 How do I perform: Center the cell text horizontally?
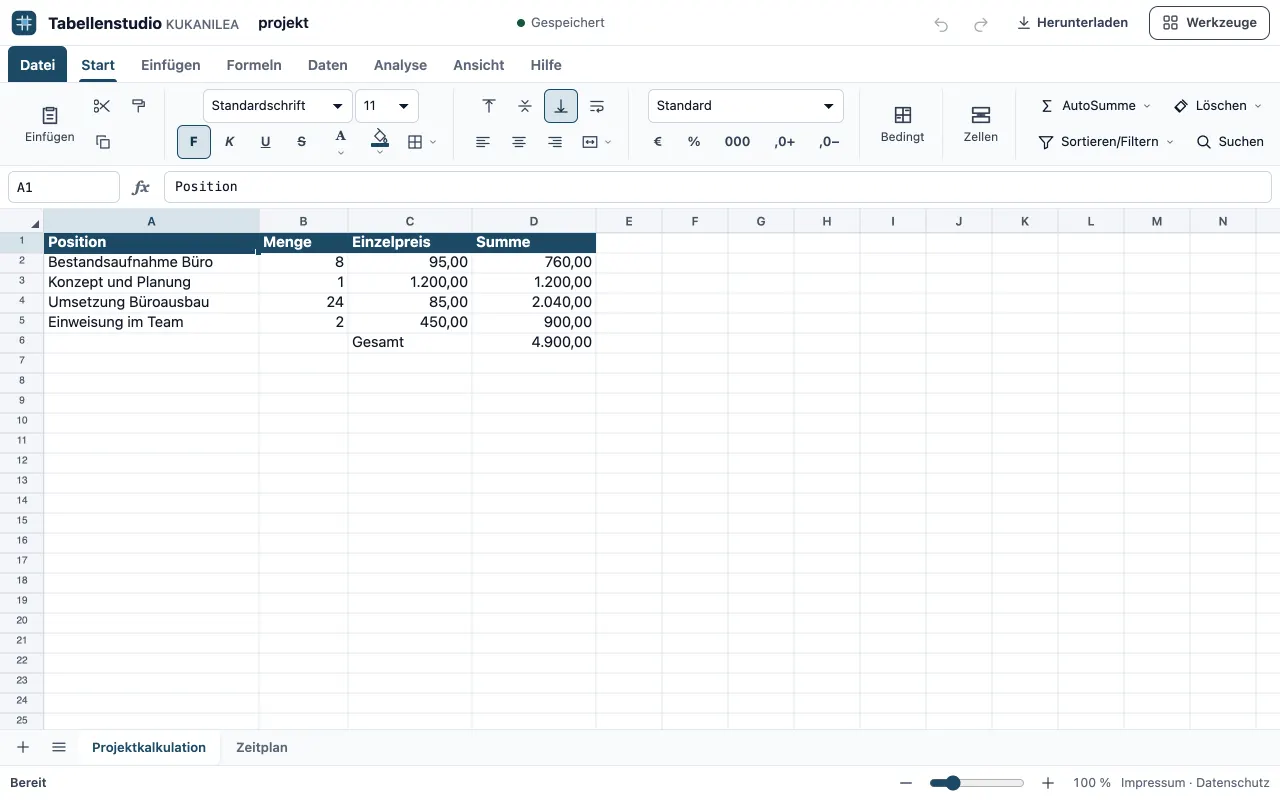(x=519, y=142)
